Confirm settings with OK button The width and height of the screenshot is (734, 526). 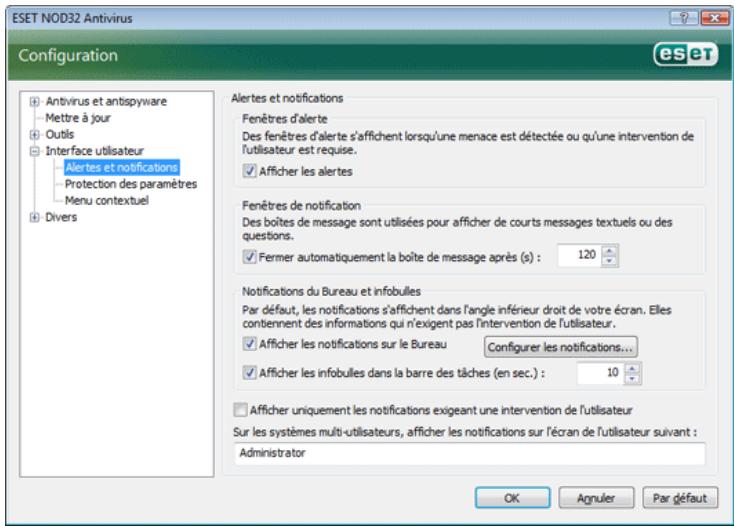(x=513, y=498)
